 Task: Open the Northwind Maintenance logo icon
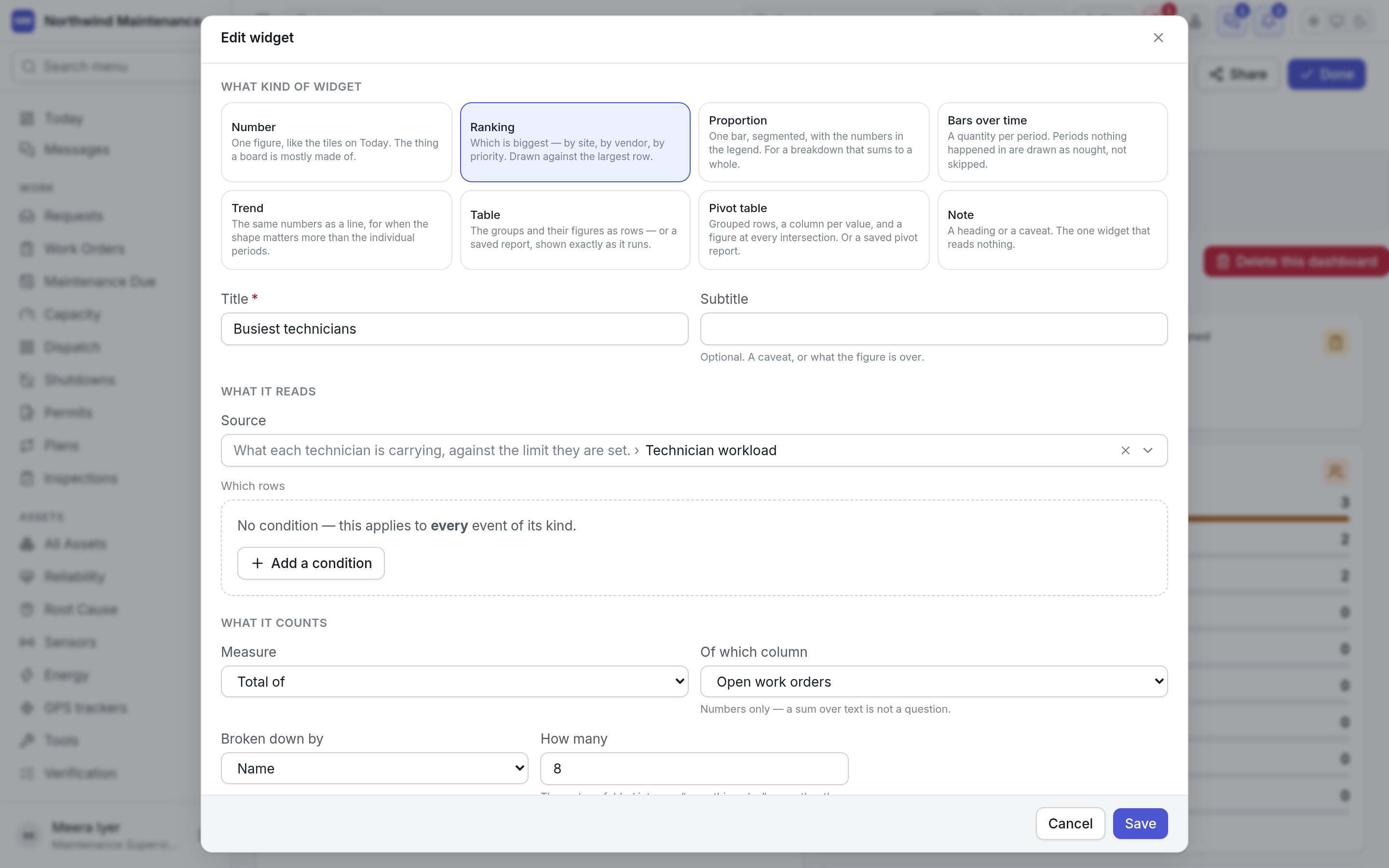click(23, 21)
